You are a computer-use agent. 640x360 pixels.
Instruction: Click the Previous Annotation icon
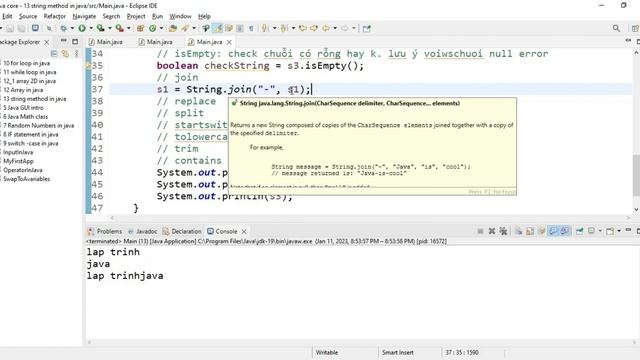pyautogui.click(x=284, y=28)
